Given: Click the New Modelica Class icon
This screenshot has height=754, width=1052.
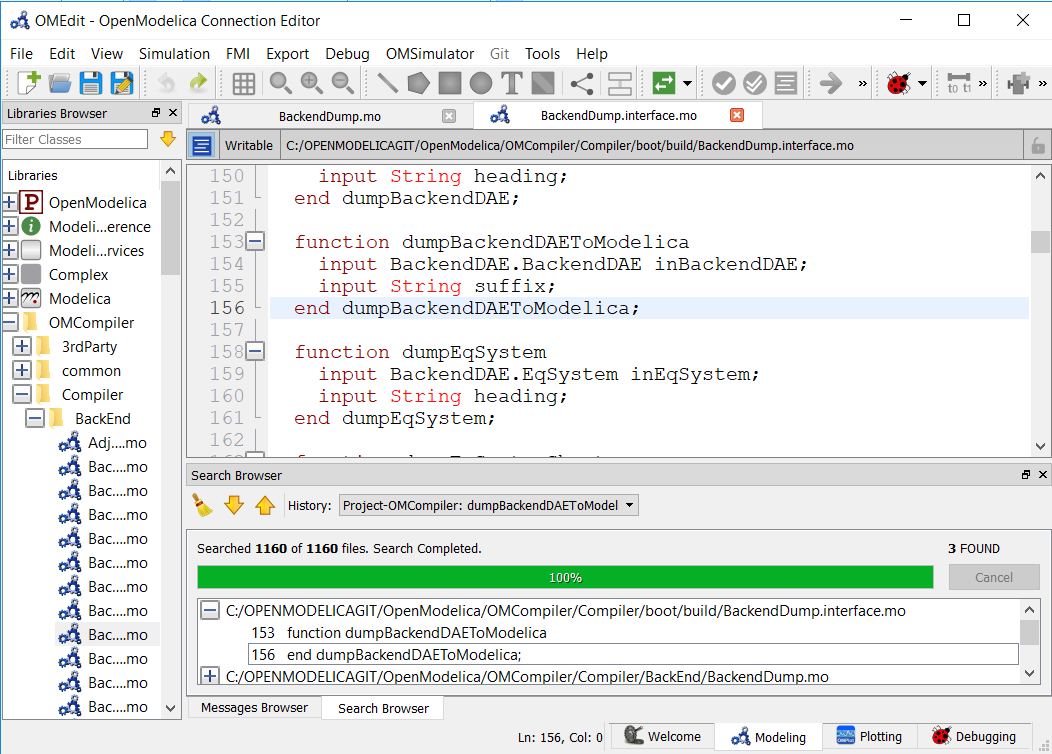Looking at the screenshot, I should click(x=29, y=84).
